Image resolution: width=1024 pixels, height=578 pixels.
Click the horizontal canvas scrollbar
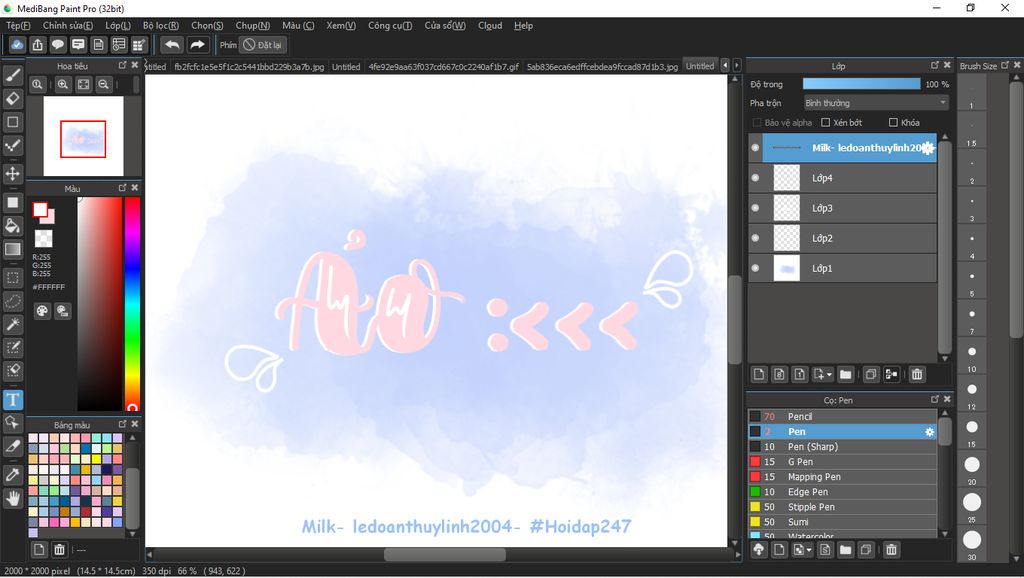tap(444, 554)
